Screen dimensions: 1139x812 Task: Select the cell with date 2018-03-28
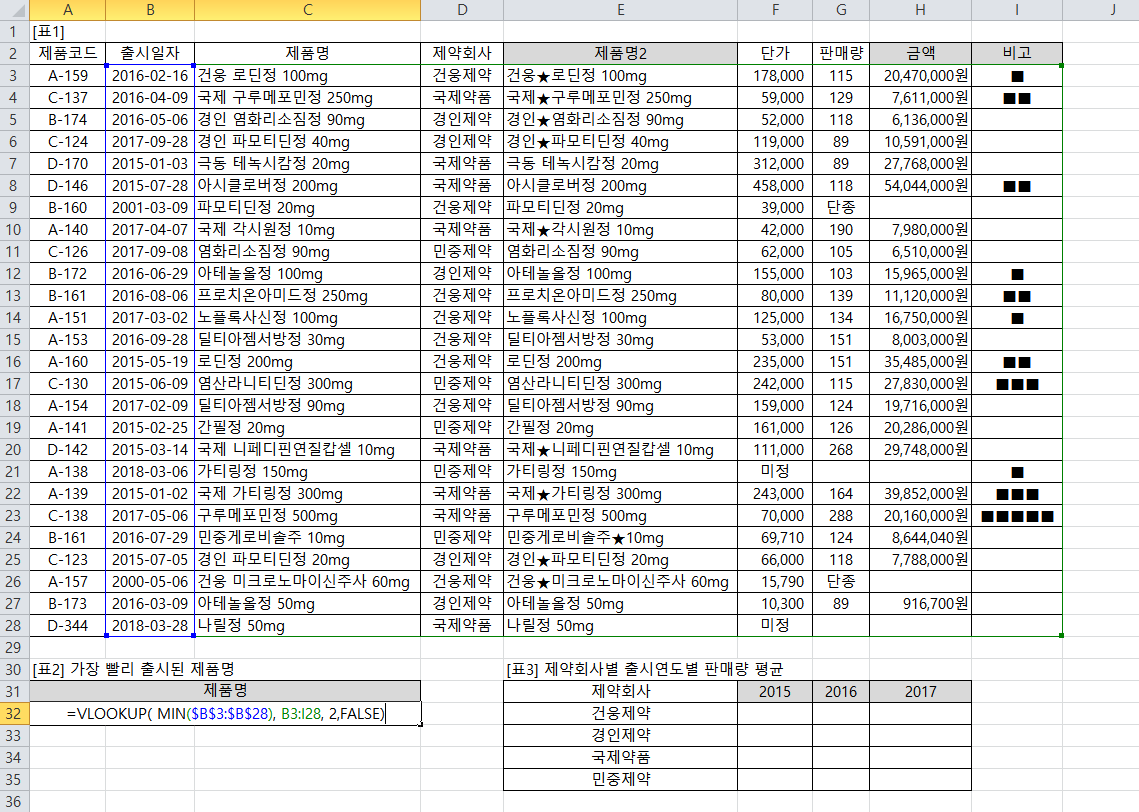tap(150, 626)
